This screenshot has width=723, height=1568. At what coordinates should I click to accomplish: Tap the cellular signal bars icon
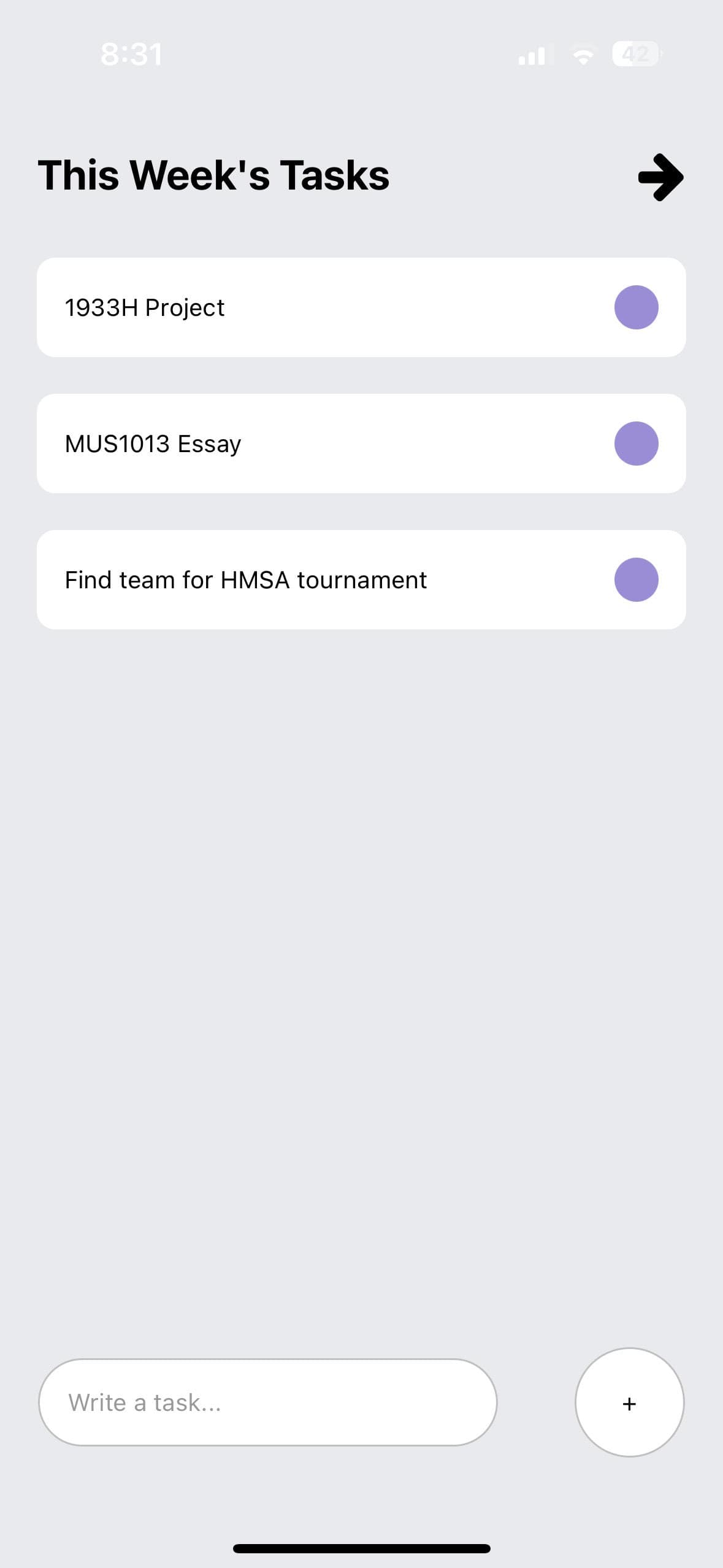pos(532,55)
